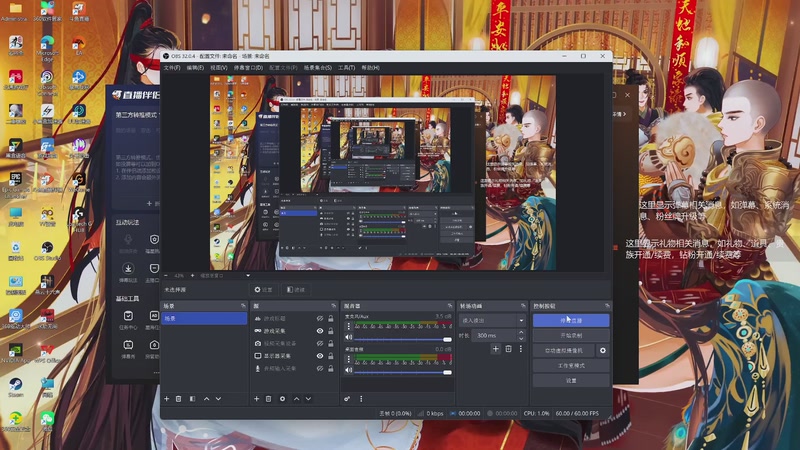800x450 pixels.
Task: Open Microsoft Edge desktop shortcut
Action: click(x=47, y=49)
